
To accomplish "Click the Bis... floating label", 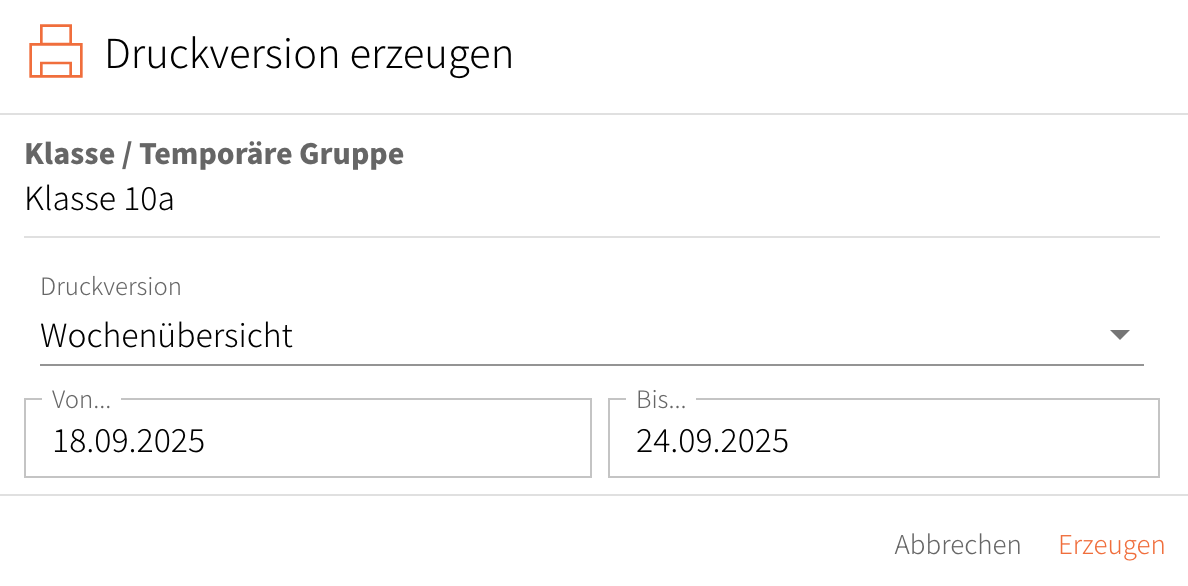I will click(x=661, y=400).
